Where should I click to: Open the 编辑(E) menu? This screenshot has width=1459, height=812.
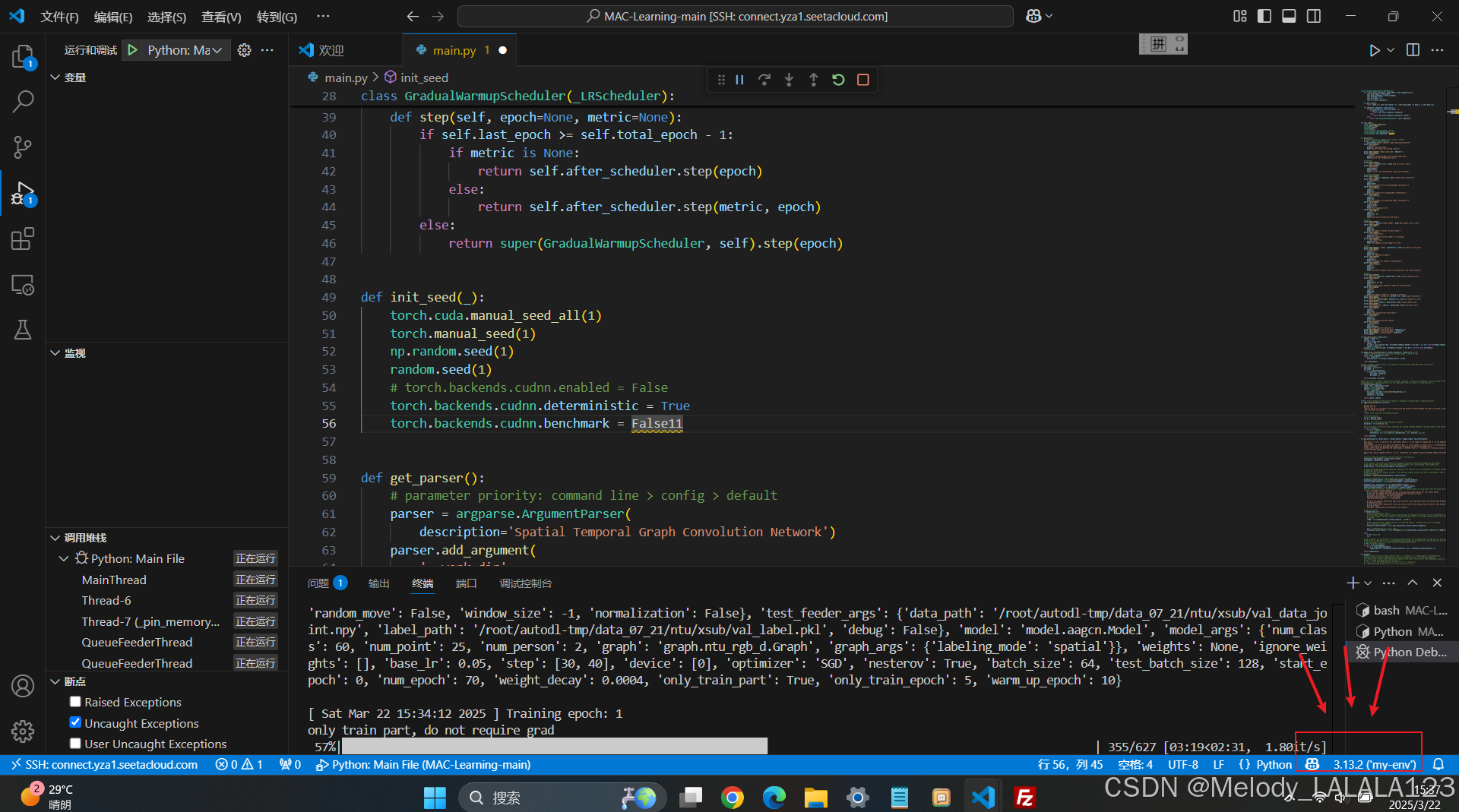(x=113, y=17)
